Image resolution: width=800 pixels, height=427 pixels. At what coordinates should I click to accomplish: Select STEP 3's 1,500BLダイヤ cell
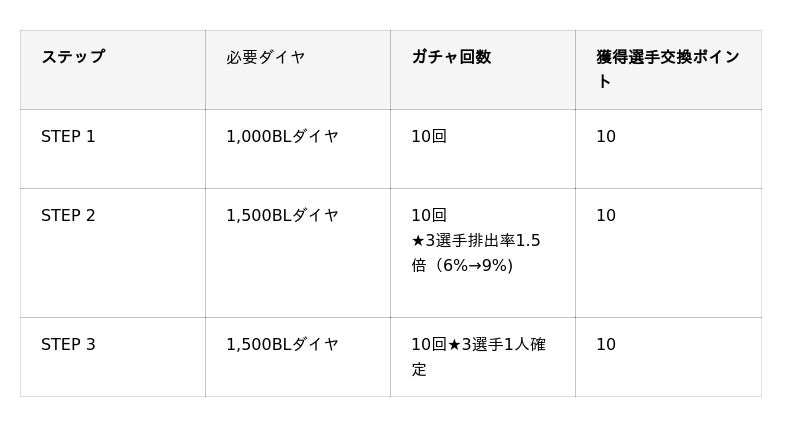click(282, 345)
